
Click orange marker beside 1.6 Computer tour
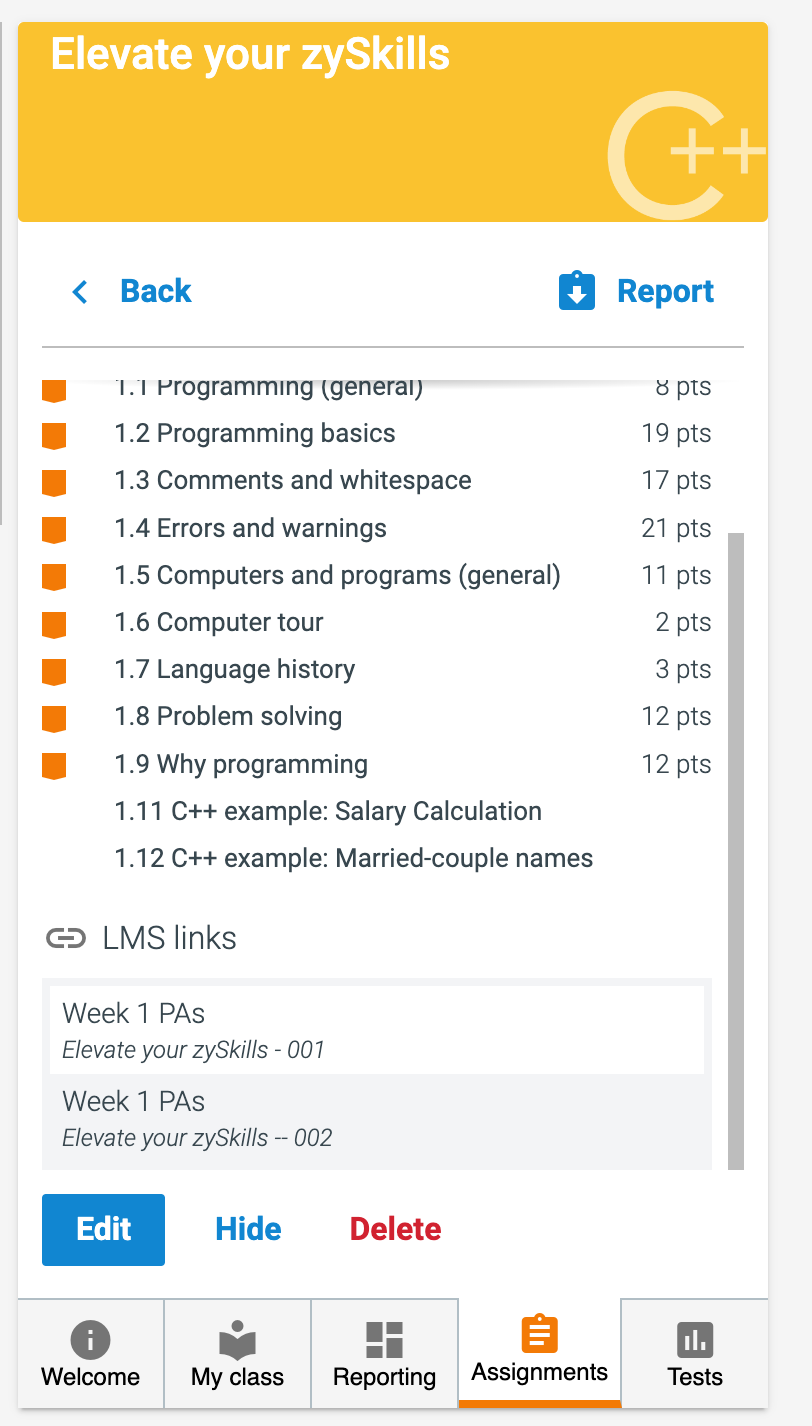point(54,625)
